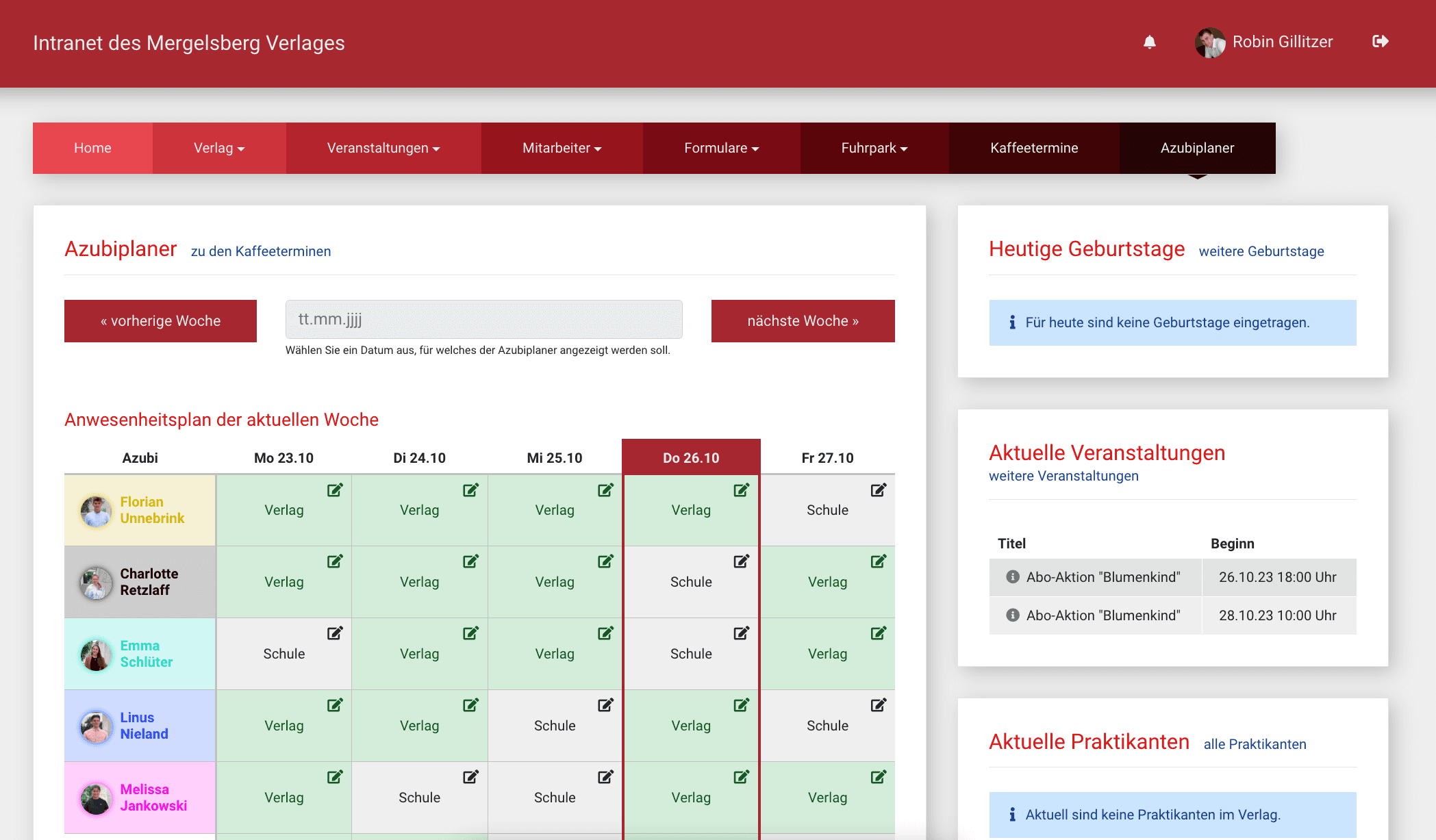This screenshot has width=1436, height=840.
Task: Click Emma Schlüter's profile picture
Action: point(97,654)
